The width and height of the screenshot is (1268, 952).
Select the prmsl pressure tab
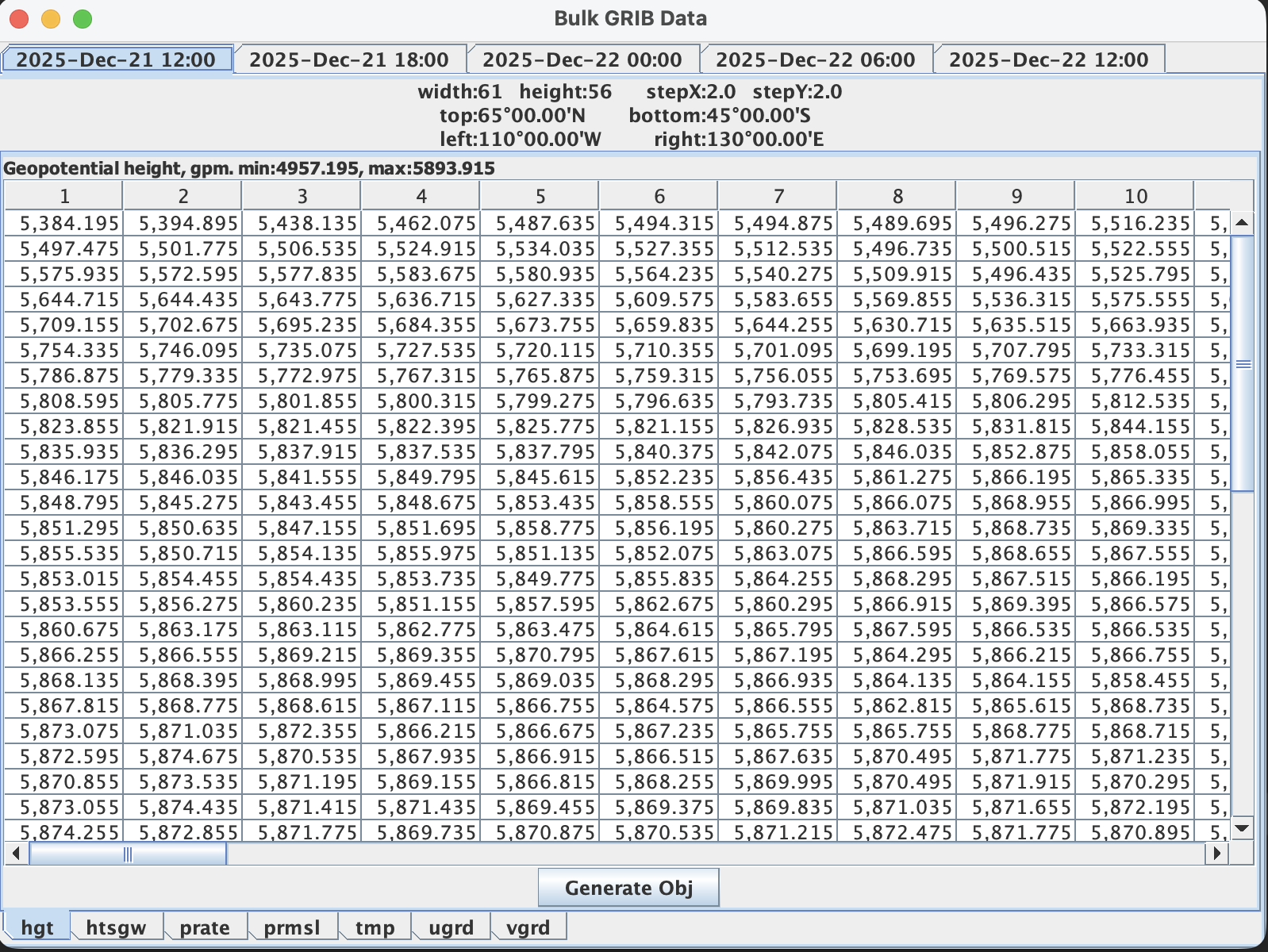292,927
